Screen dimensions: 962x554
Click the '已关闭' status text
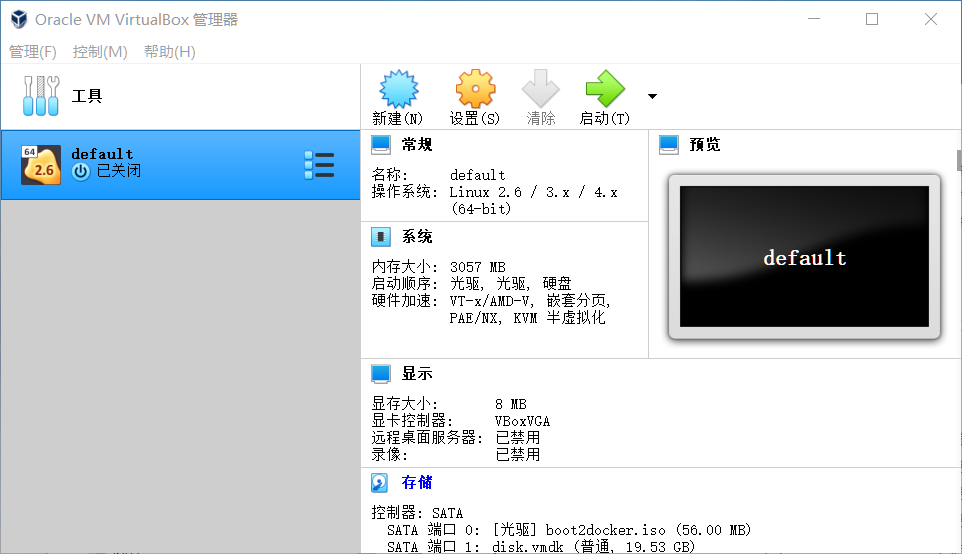coord(119,171)
